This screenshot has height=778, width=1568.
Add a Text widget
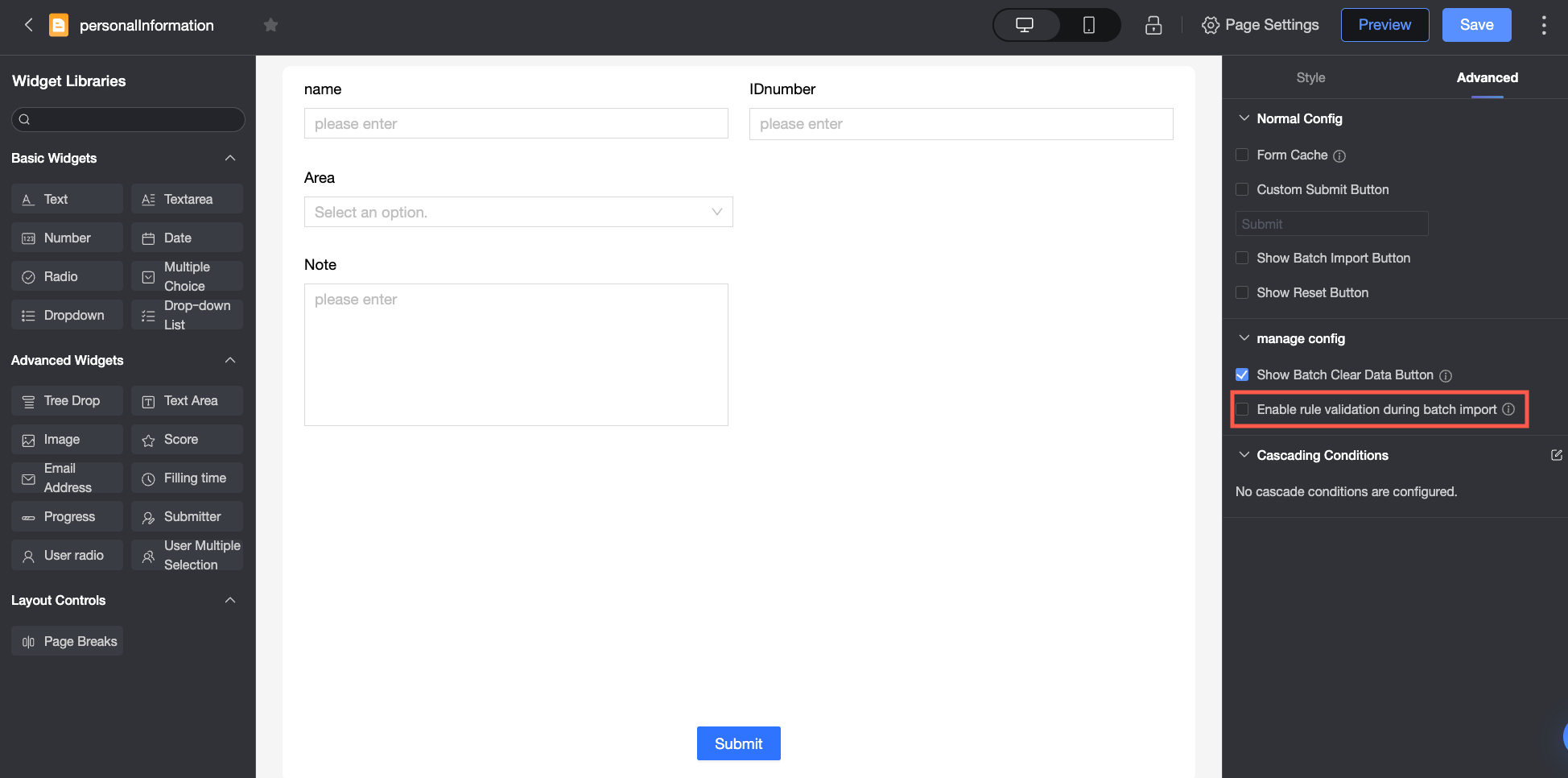point(67,199)
